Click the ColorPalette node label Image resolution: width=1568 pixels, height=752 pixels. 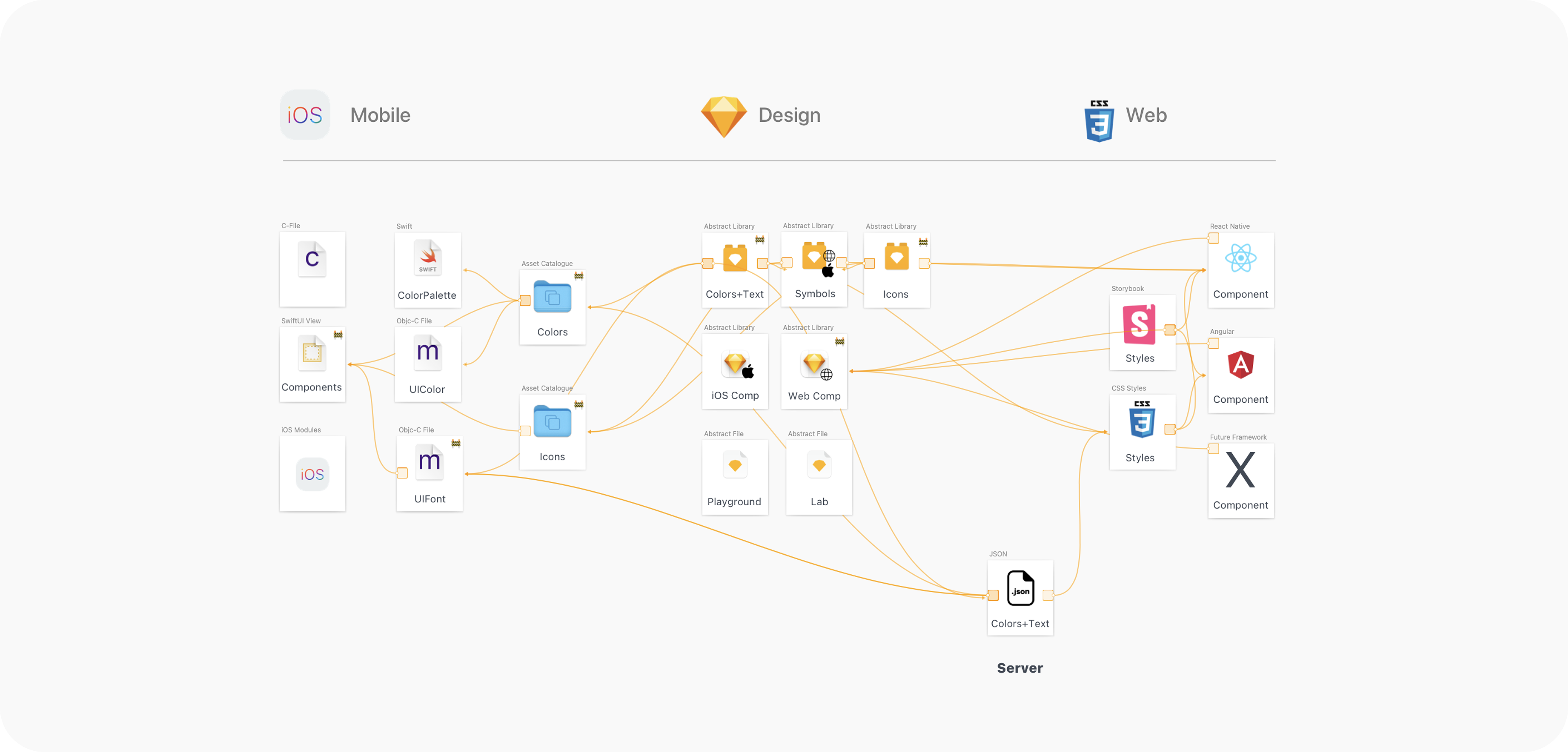[427, 295]
